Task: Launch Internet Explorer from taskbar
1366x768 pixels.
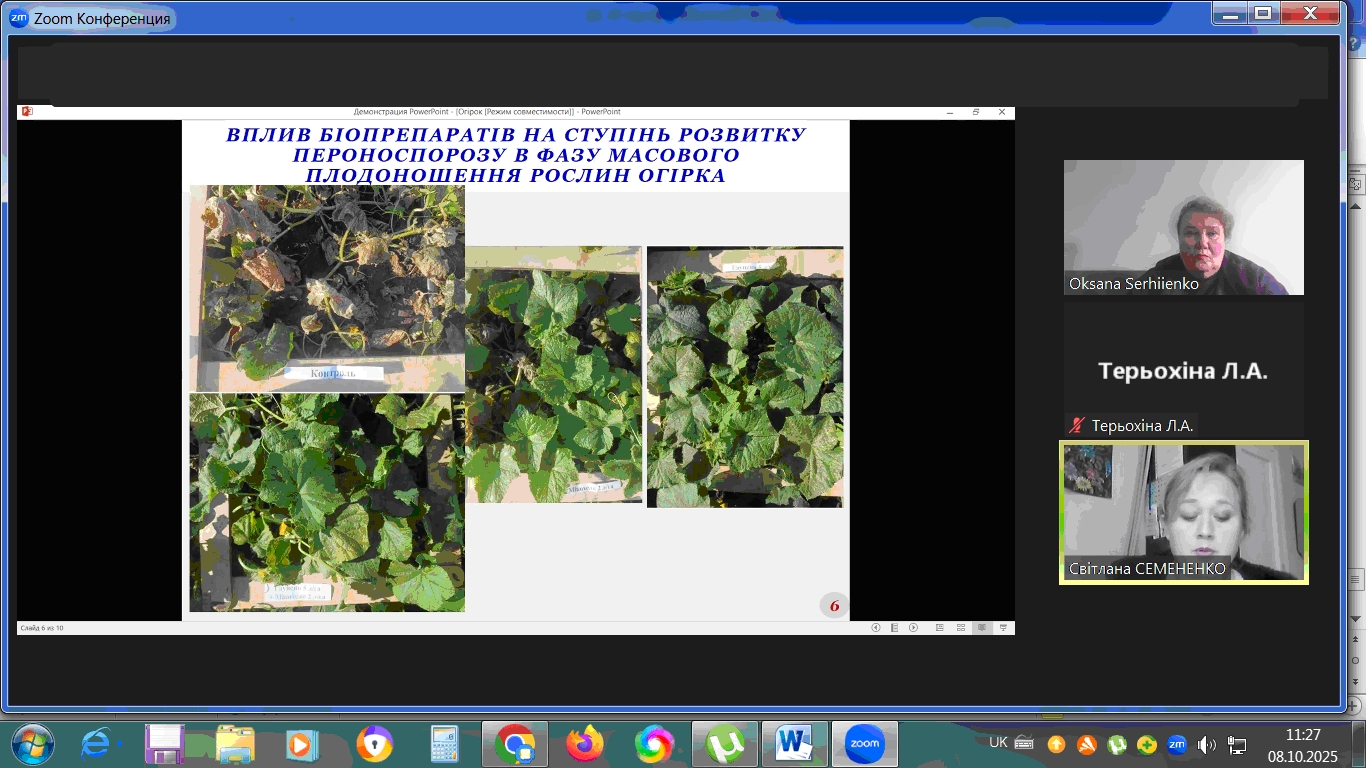Action: click(96, 744)
